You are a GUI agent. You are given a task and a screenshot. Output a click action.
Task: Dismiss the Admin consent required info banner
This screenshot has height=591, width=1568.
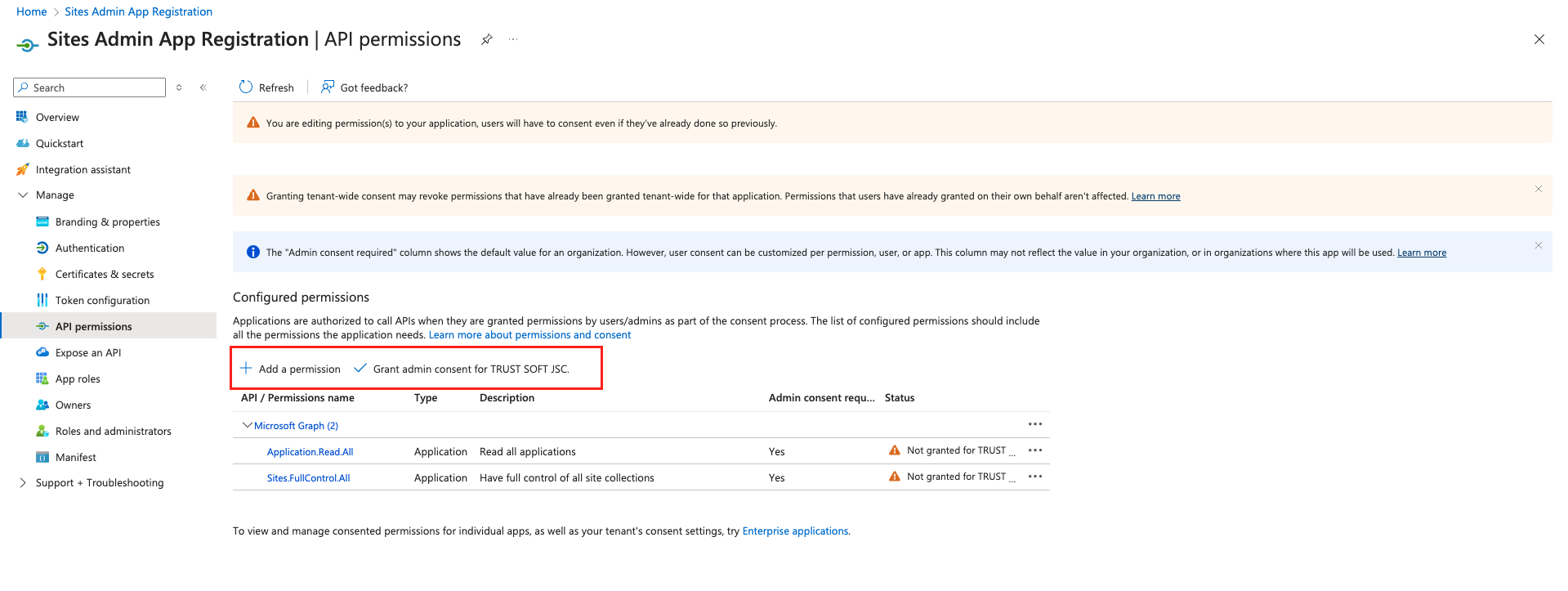(x=1538, y=245)
